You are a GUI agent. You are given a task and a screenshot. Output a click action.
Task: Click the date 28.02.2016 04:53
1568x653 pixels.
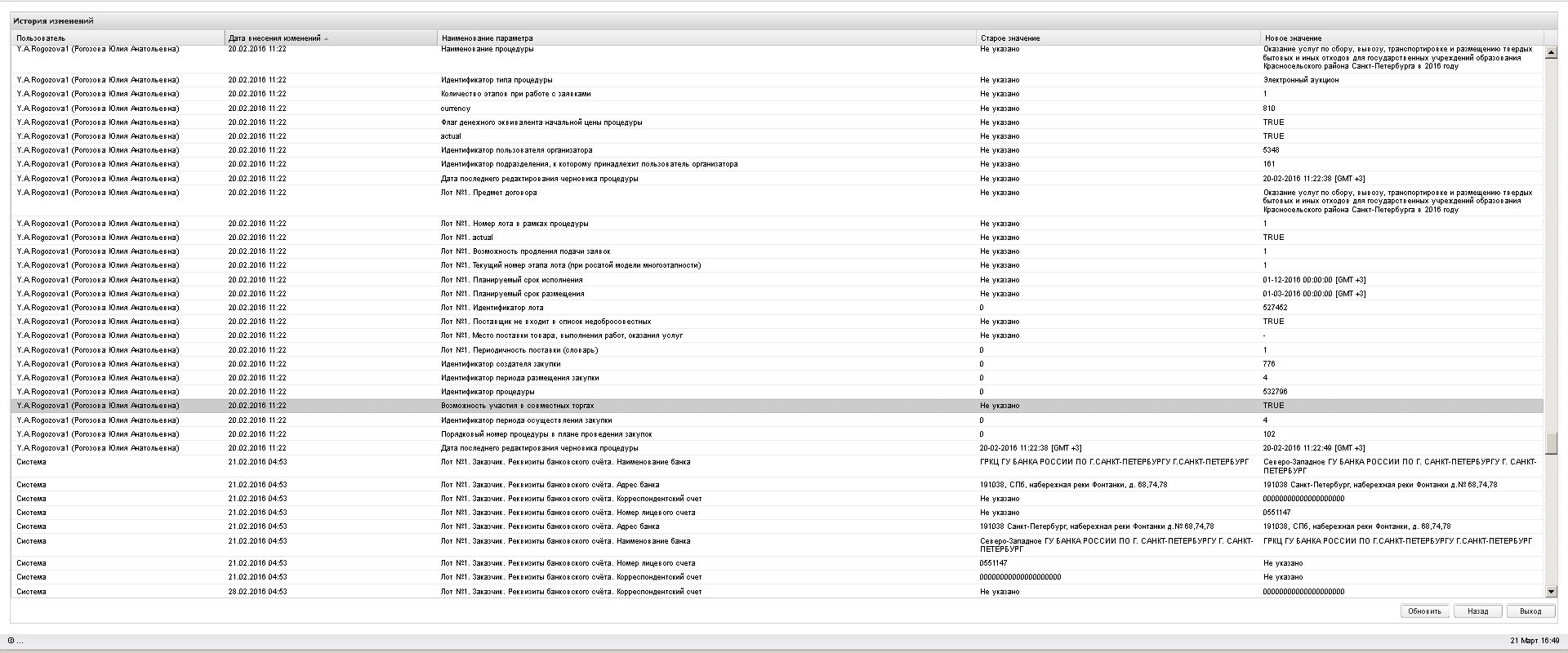pyautogui.click(x=257, y=592)
